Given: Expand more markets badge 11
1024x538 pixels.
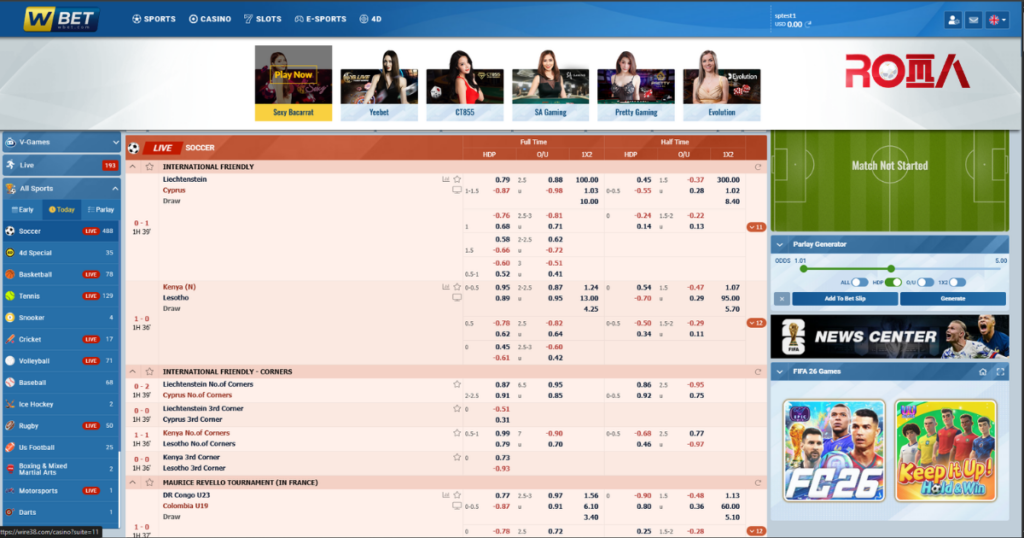Looking at the screenshot, I should (756, 227).
